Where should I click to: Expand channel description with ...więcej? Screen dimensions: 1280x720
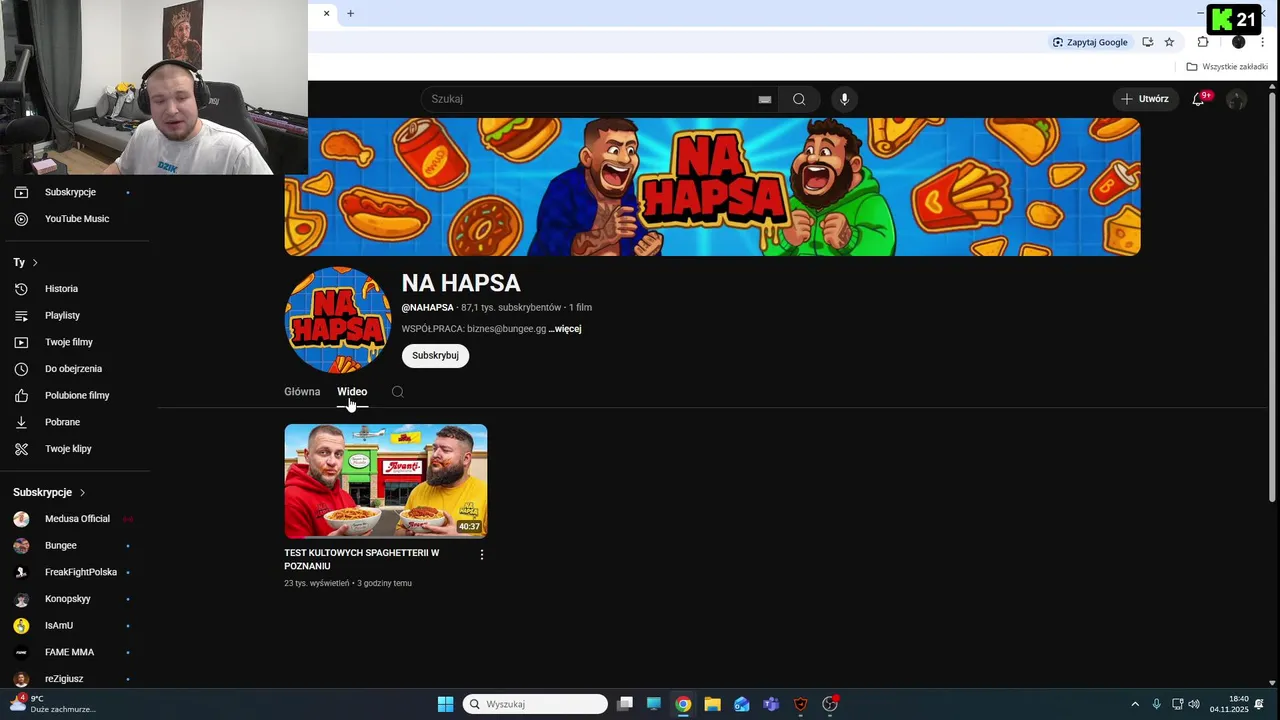tap(565, 329)
